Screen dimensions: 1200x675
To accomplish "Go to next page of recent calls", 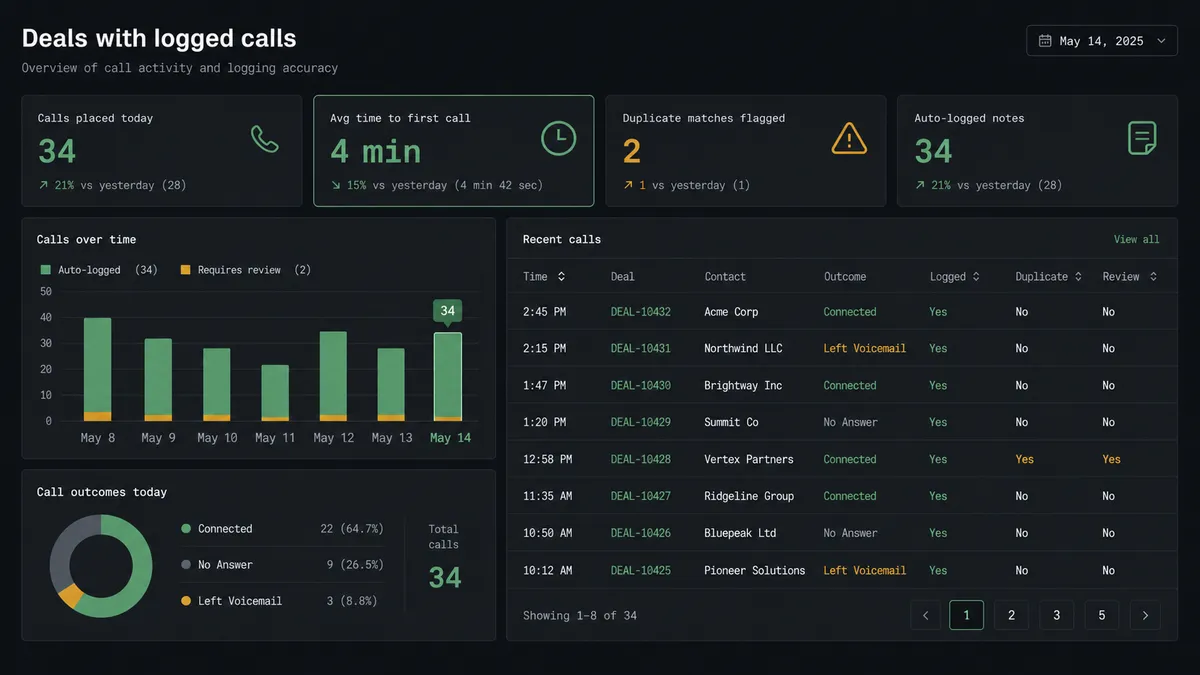I will point(1145,615).
